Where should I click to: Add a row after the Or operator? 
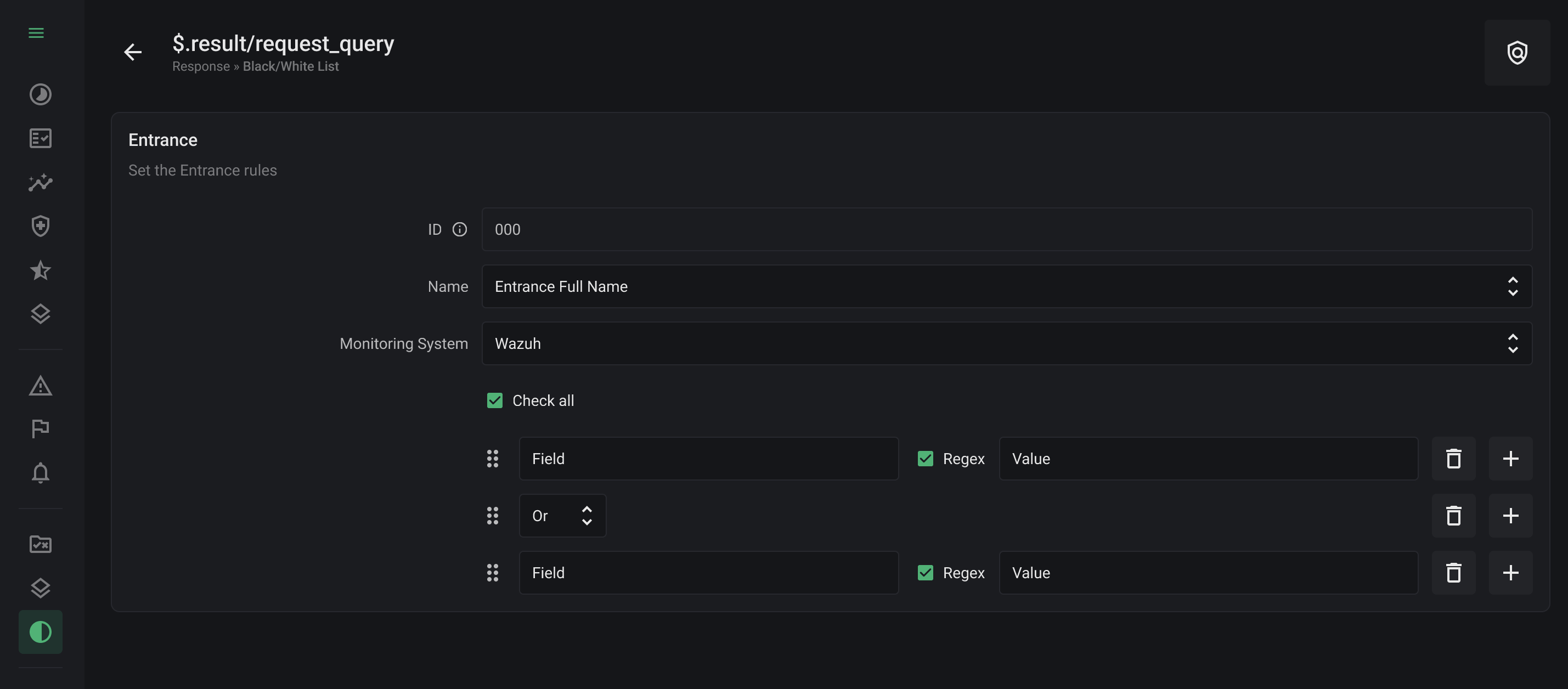tap(1509, 516)
